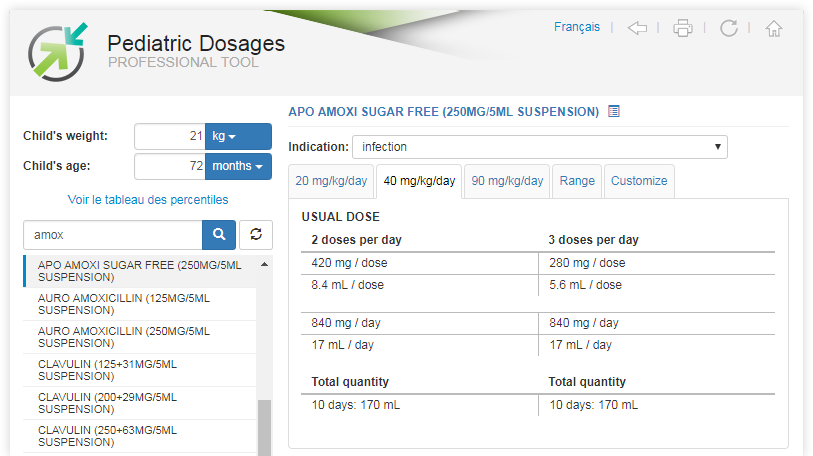Click '10 days: 170 mL' under 2 doses
The height and width of the screenshot is (456, 813).
(x=356, y=405)
